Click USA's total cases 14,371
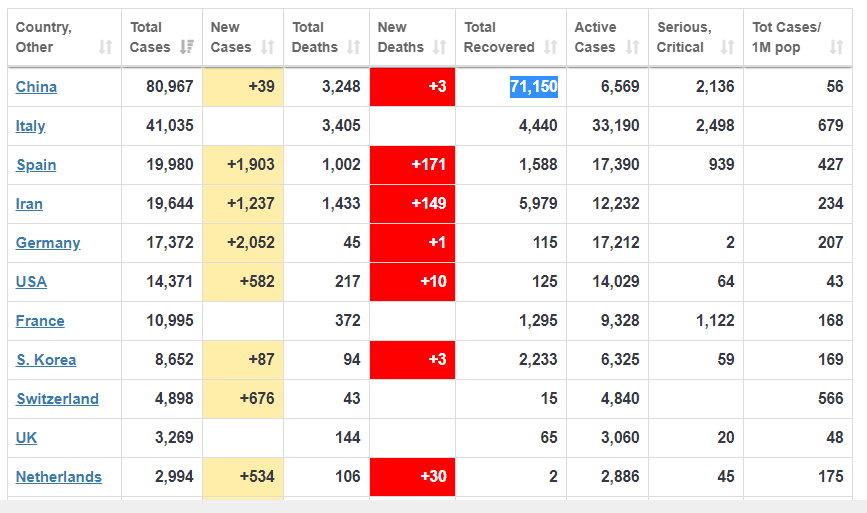This screenshot has height=513, width=867. 170,281
